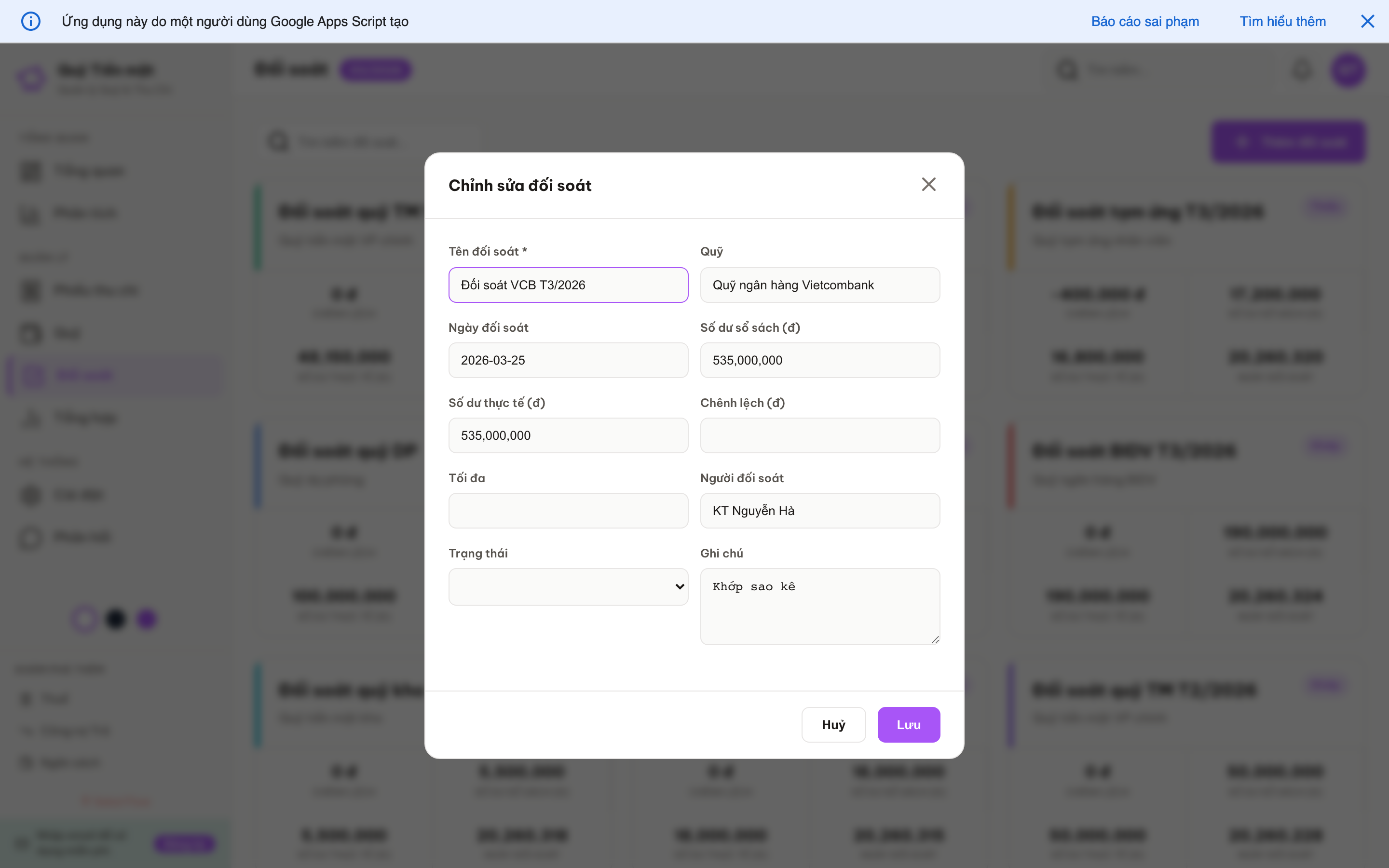This screenshot has height=868, width=1389.
Task: Close the Chỉnh sửa đối soát dialog
Action: click(x=929, y=184)
